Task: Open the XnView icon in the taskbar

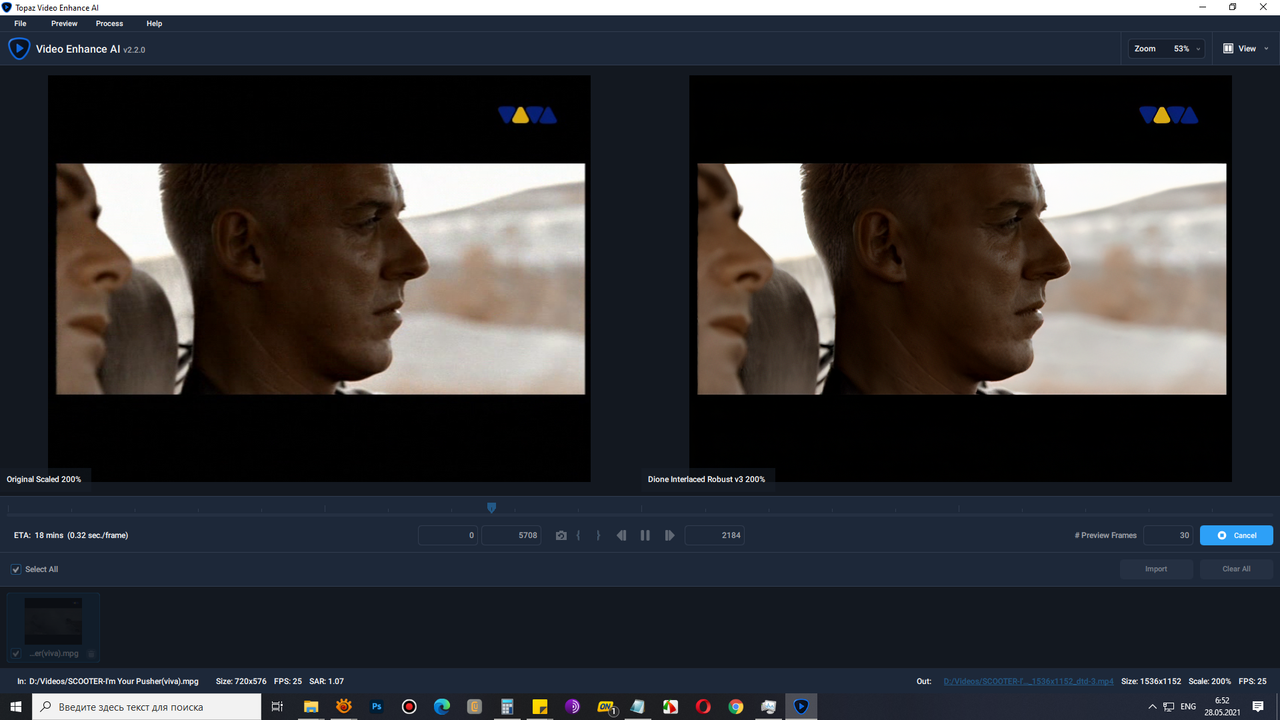Action: coord(344,707)
